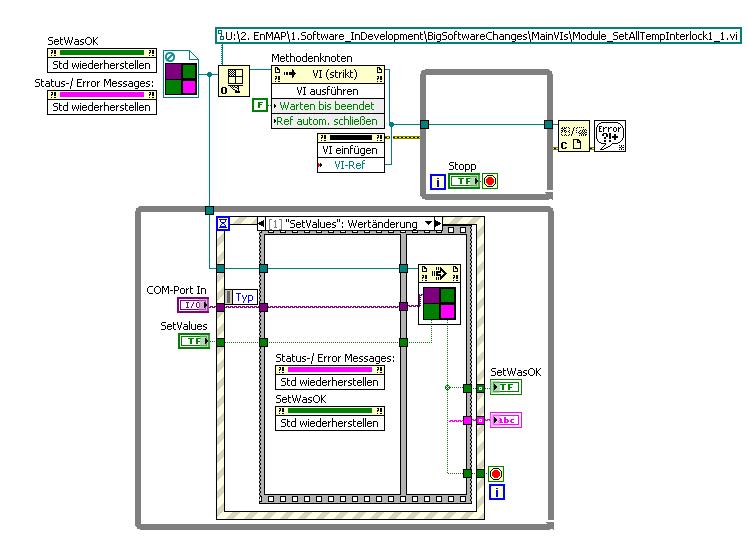Click the COM-Port In label

(176, 290)
